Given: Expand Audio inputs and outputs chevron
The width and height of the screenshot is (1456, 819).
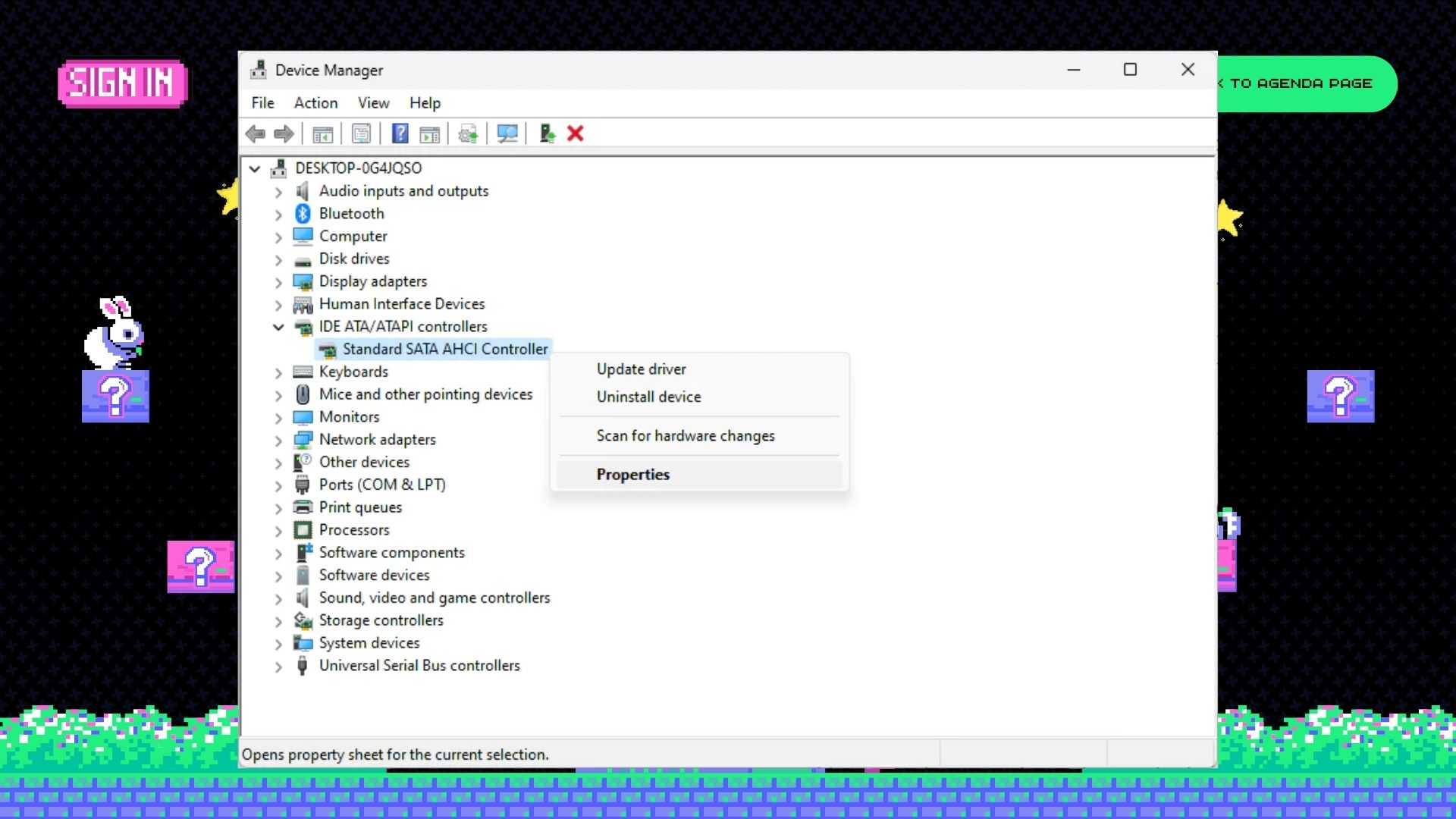Looking at the screenshot, I should 278,192.
